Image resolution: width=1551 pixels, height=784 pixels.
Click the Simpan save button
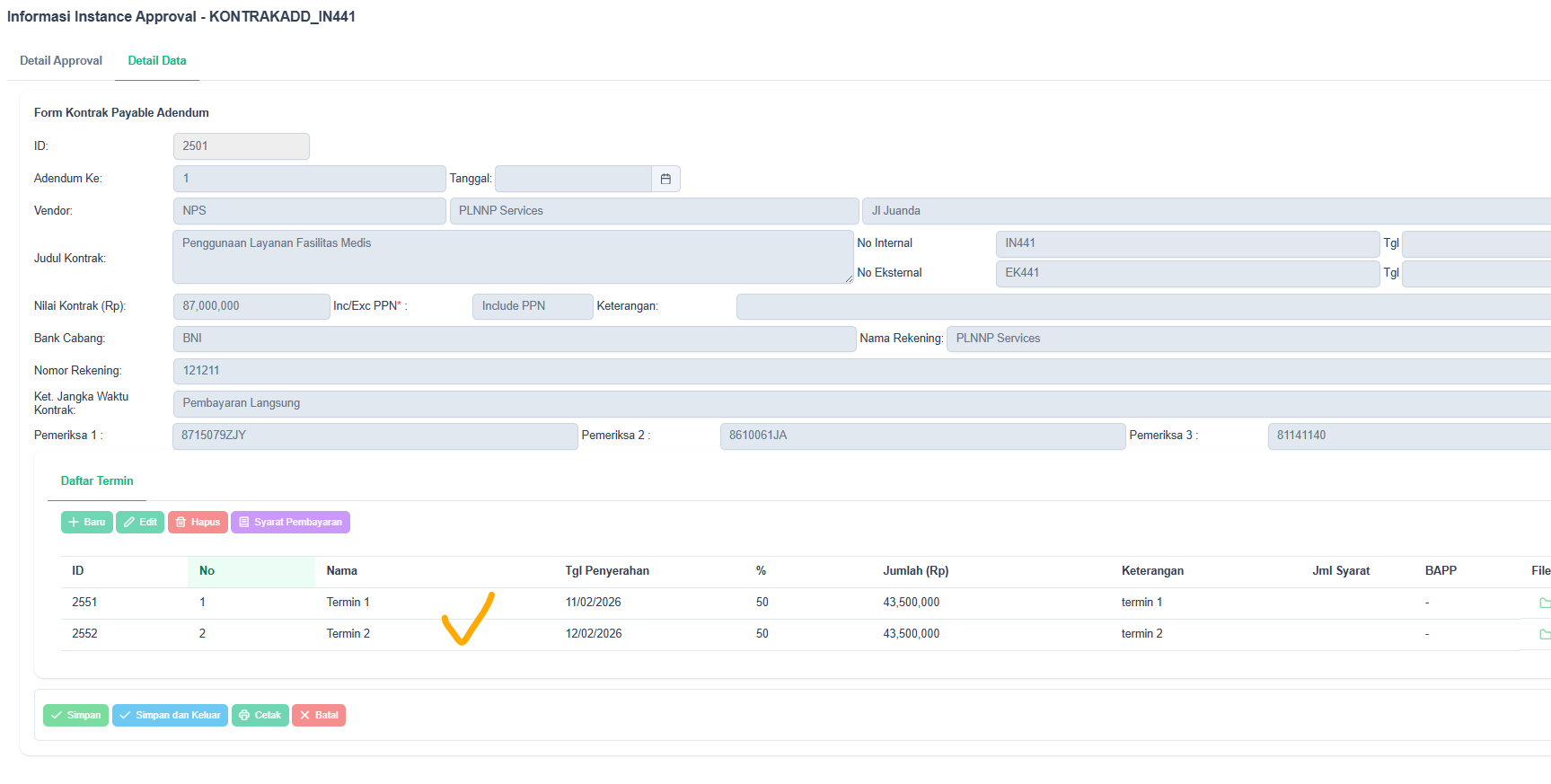75,716
